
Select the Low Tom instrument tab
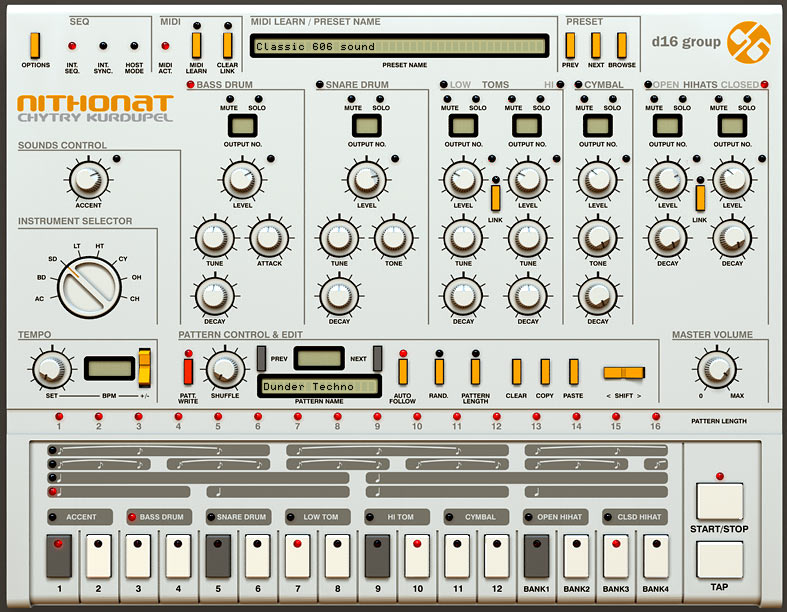coord(318,517)
